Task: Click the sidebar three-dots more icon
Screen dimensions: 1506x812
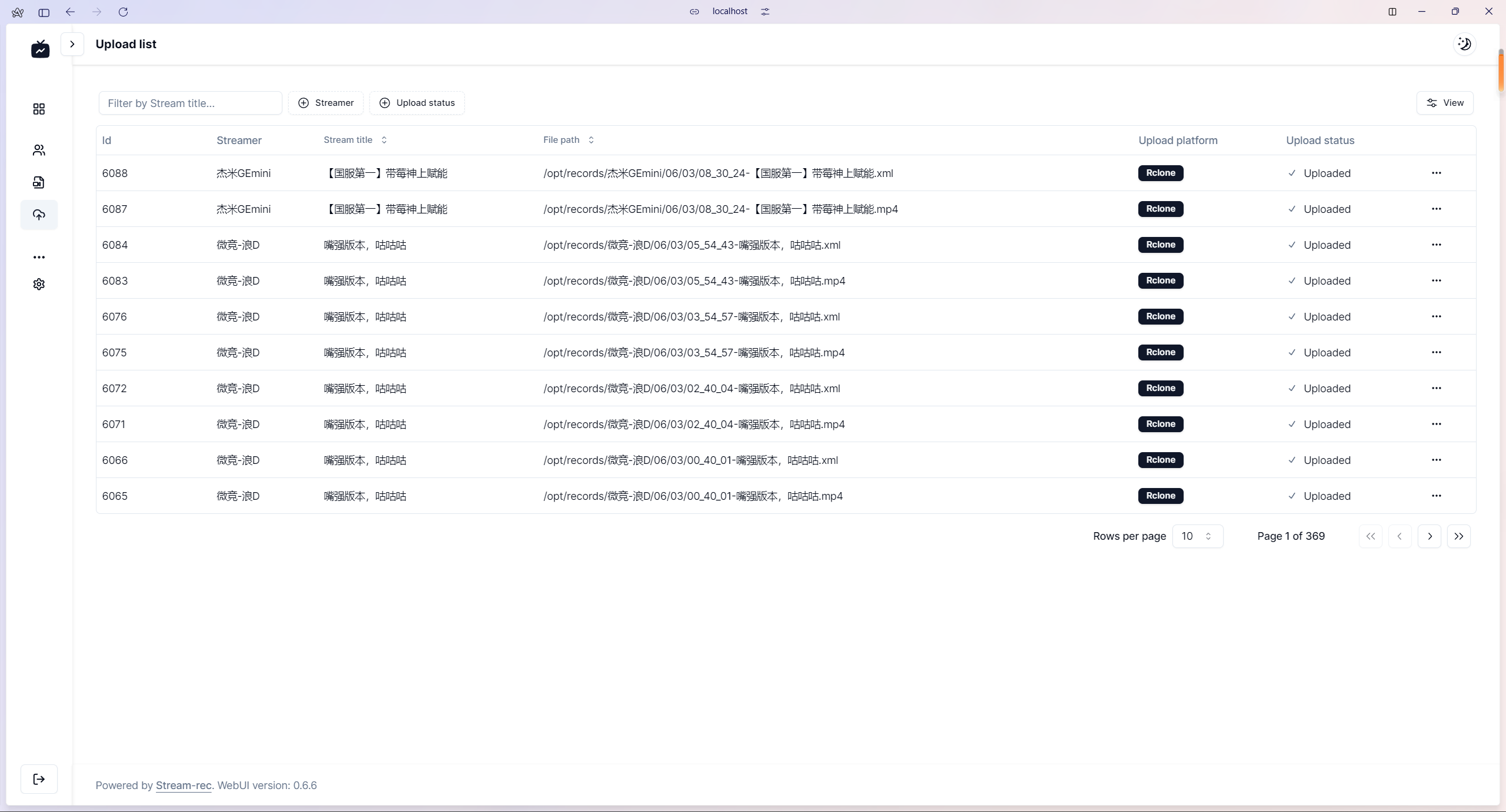Action: click(x=39, y=258)
